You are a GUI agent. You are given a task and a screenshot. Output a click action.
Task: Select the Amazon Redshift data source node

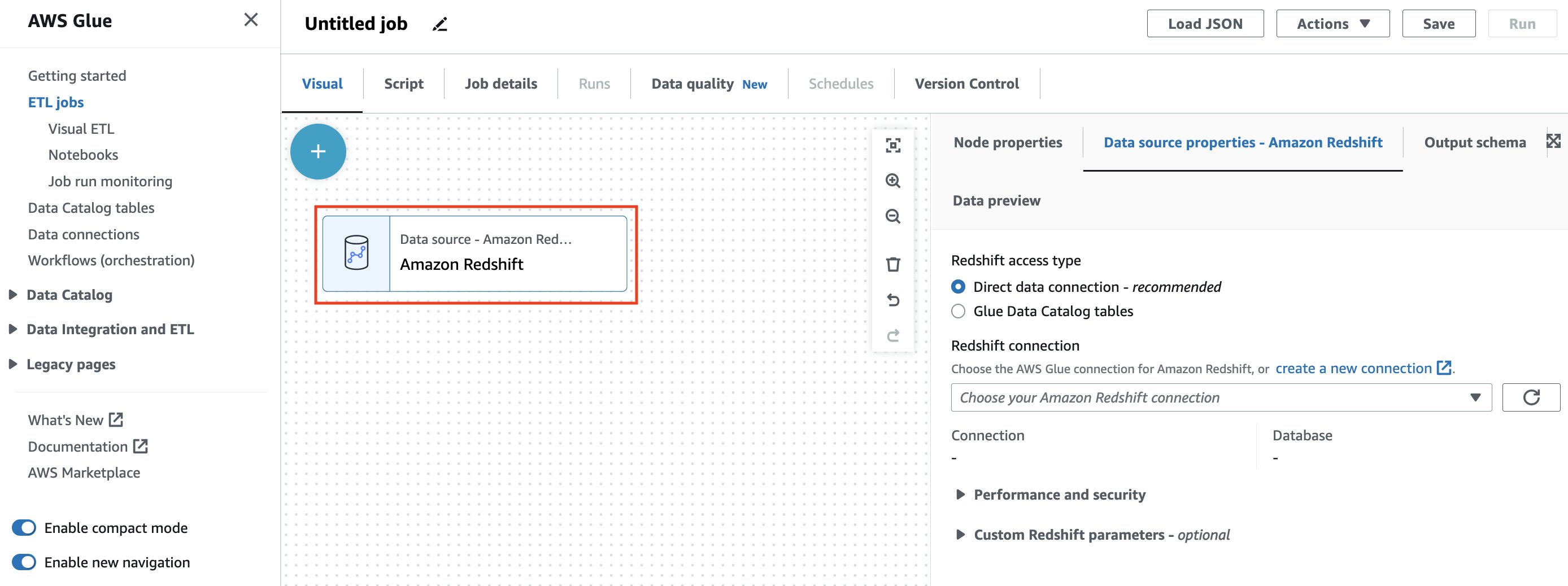point(475,253)
